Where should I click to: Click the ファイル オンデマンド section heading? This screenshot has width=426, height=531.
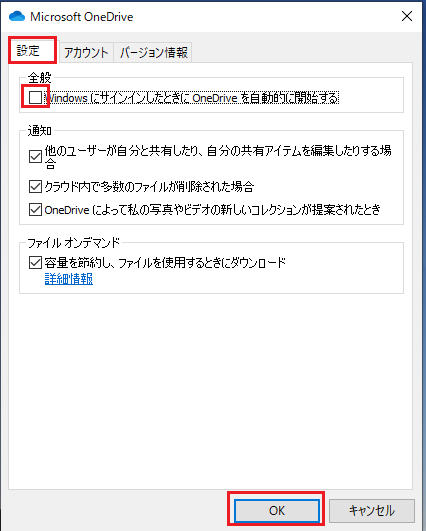pyautogui.click(x=73, y=242)
